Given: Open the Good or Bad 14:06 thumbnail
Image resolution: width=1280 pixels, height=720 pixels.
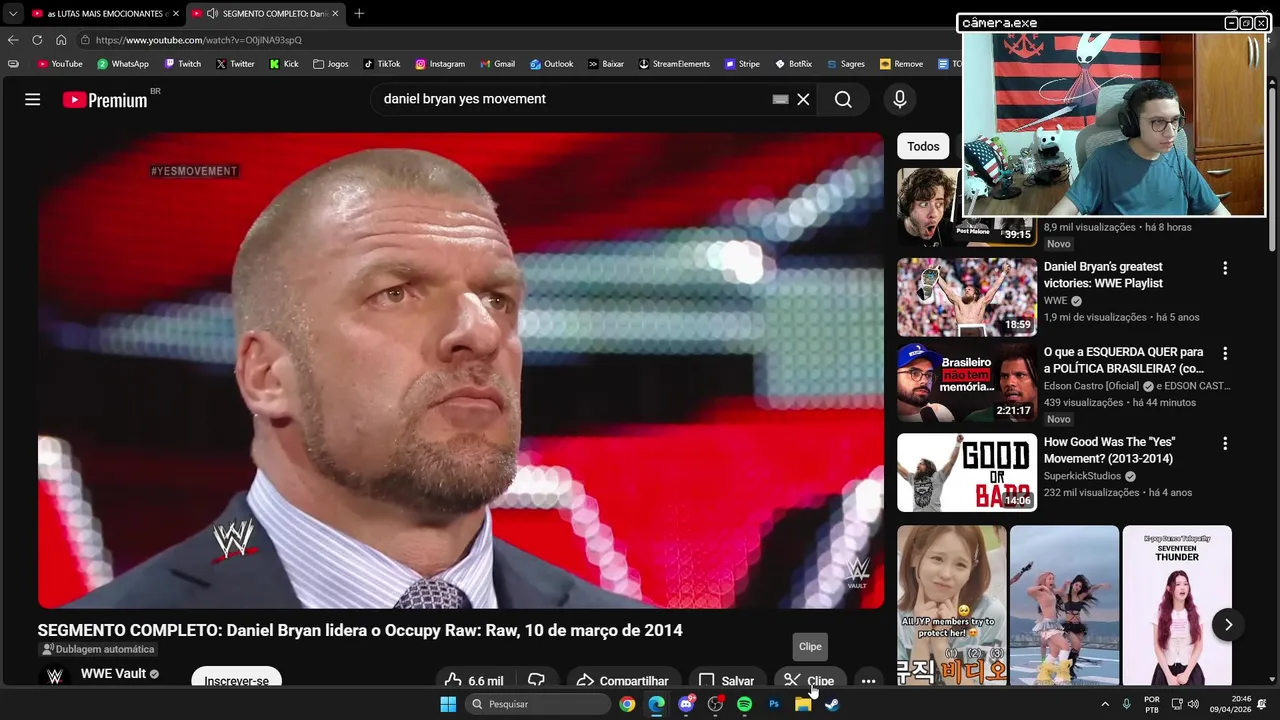Looking at the screenshot, I should [967, 472].
